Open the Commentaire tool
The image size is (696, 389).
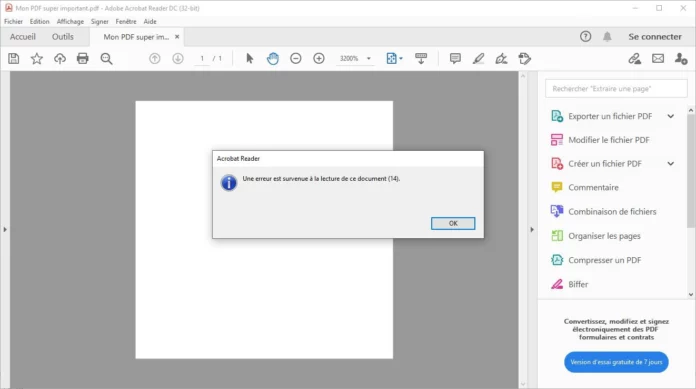[593, 187]
